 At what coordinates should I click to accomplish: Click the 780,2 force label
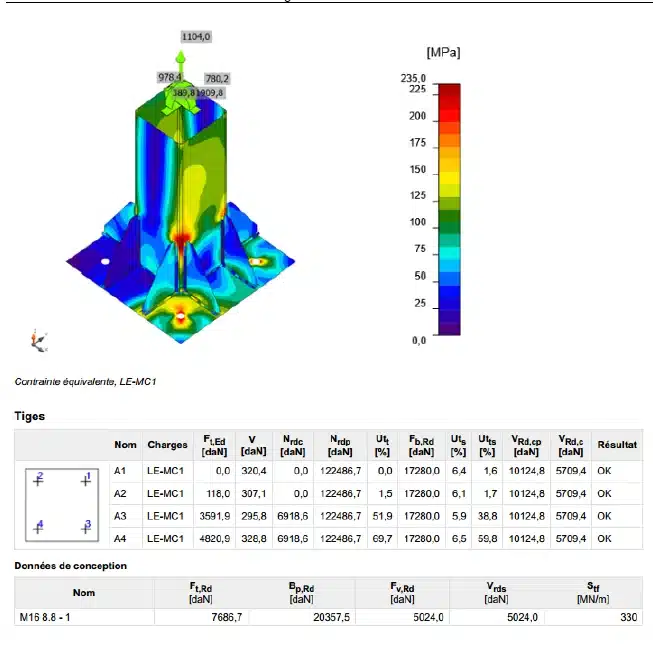point(217,78)
